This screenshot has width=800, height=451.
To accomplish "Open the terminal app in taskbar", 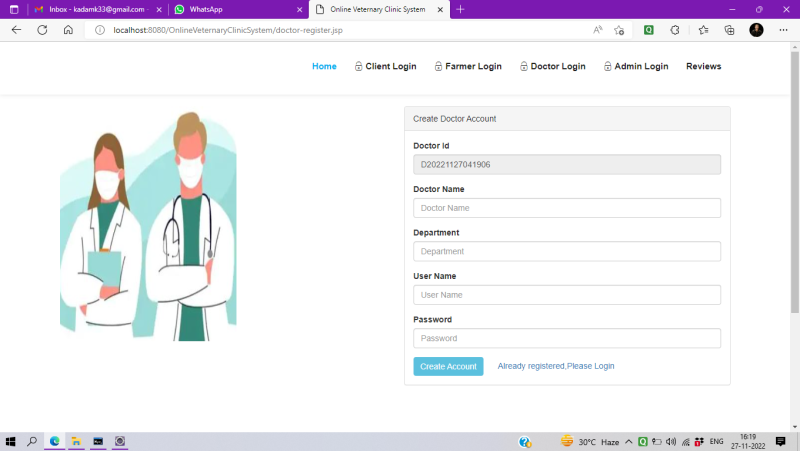I will pos(98,441).
